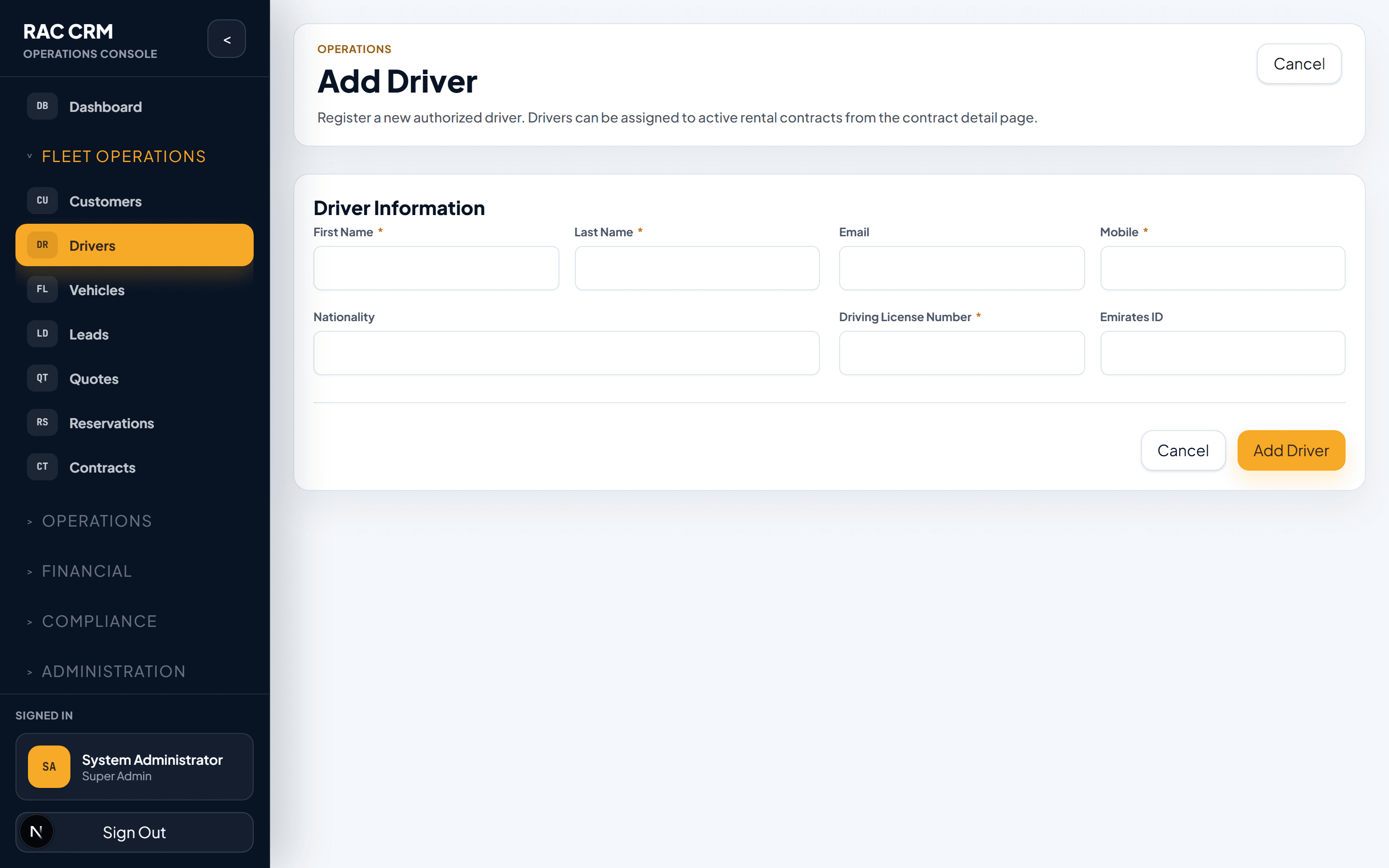Collapse the Fleet Operations group
The width and height of the screenshot is (1389, 868).
pyautogui.click(x=116, y=156)
